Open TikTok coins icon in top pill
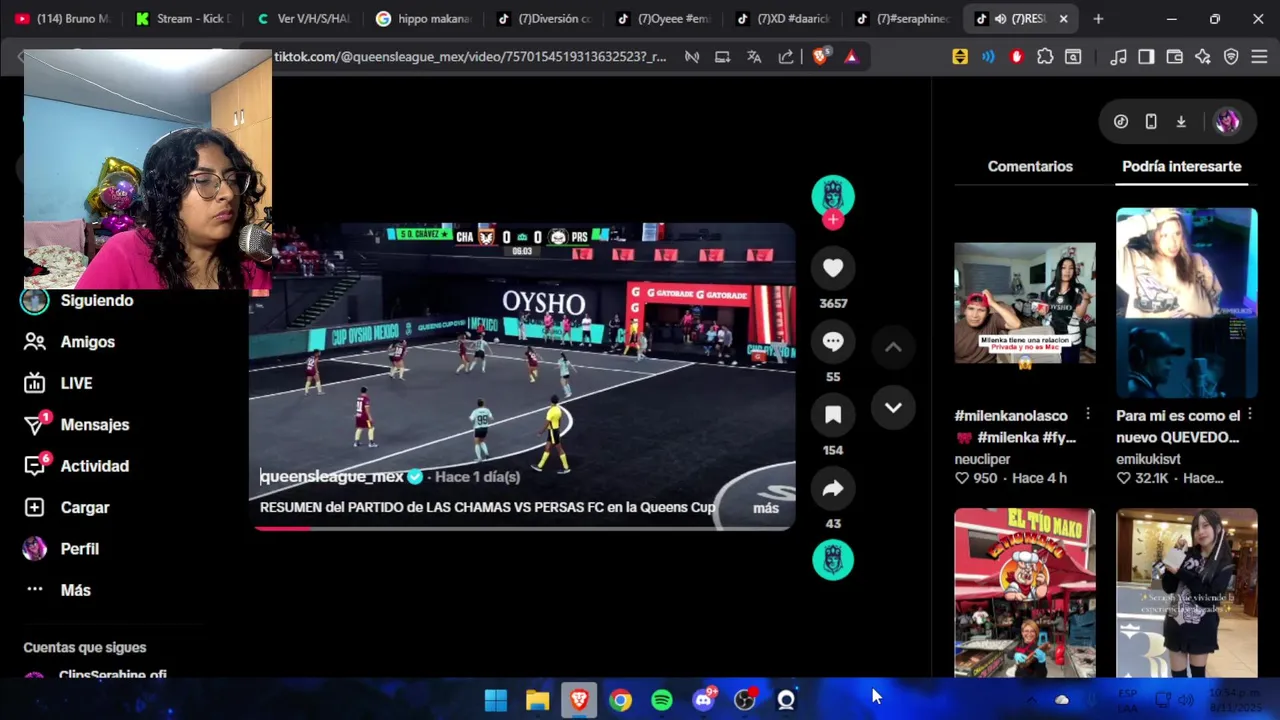The image size is (1280, 720). 1121,122
